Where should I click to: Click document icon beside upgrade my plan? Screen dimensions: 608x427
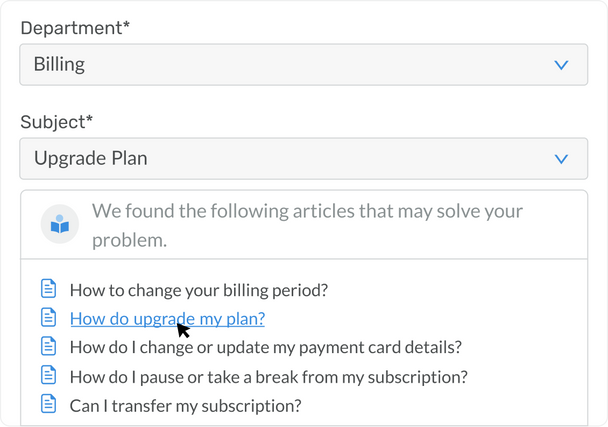pyautogui.click(x=48, y=317)
